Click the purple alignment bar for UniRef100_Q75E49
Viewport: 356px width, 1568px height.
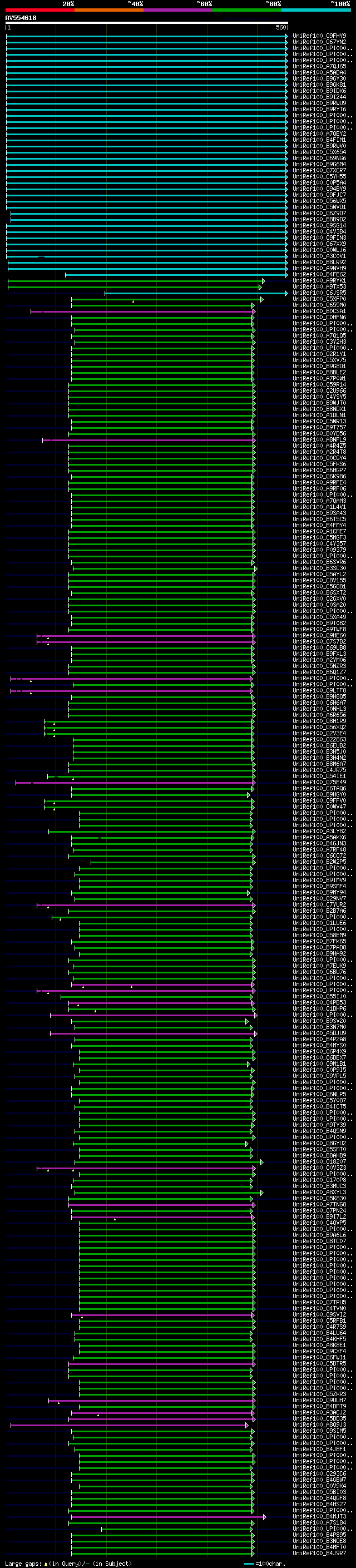coord(136,783)
